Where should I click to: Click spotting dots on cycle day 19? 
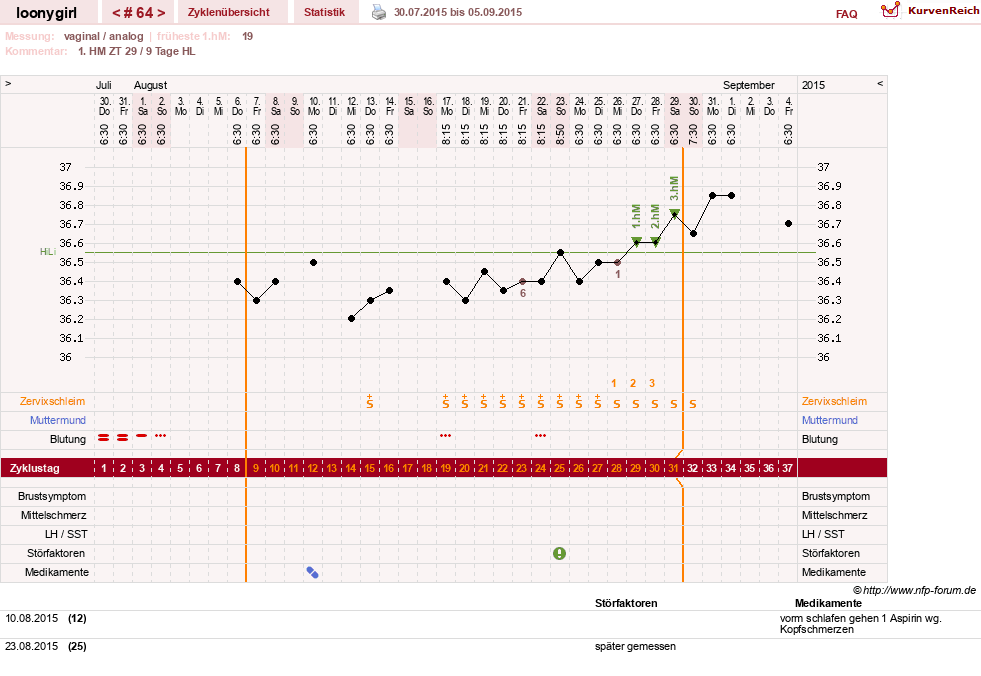point(445,435)
